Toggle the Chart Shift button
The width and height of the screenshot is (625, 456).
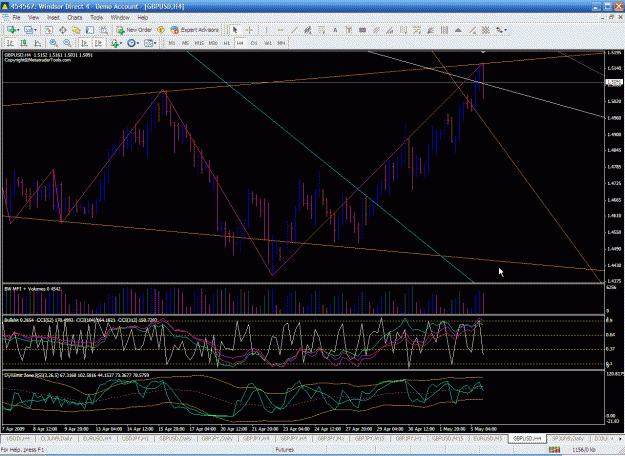[x=98, y=43]
